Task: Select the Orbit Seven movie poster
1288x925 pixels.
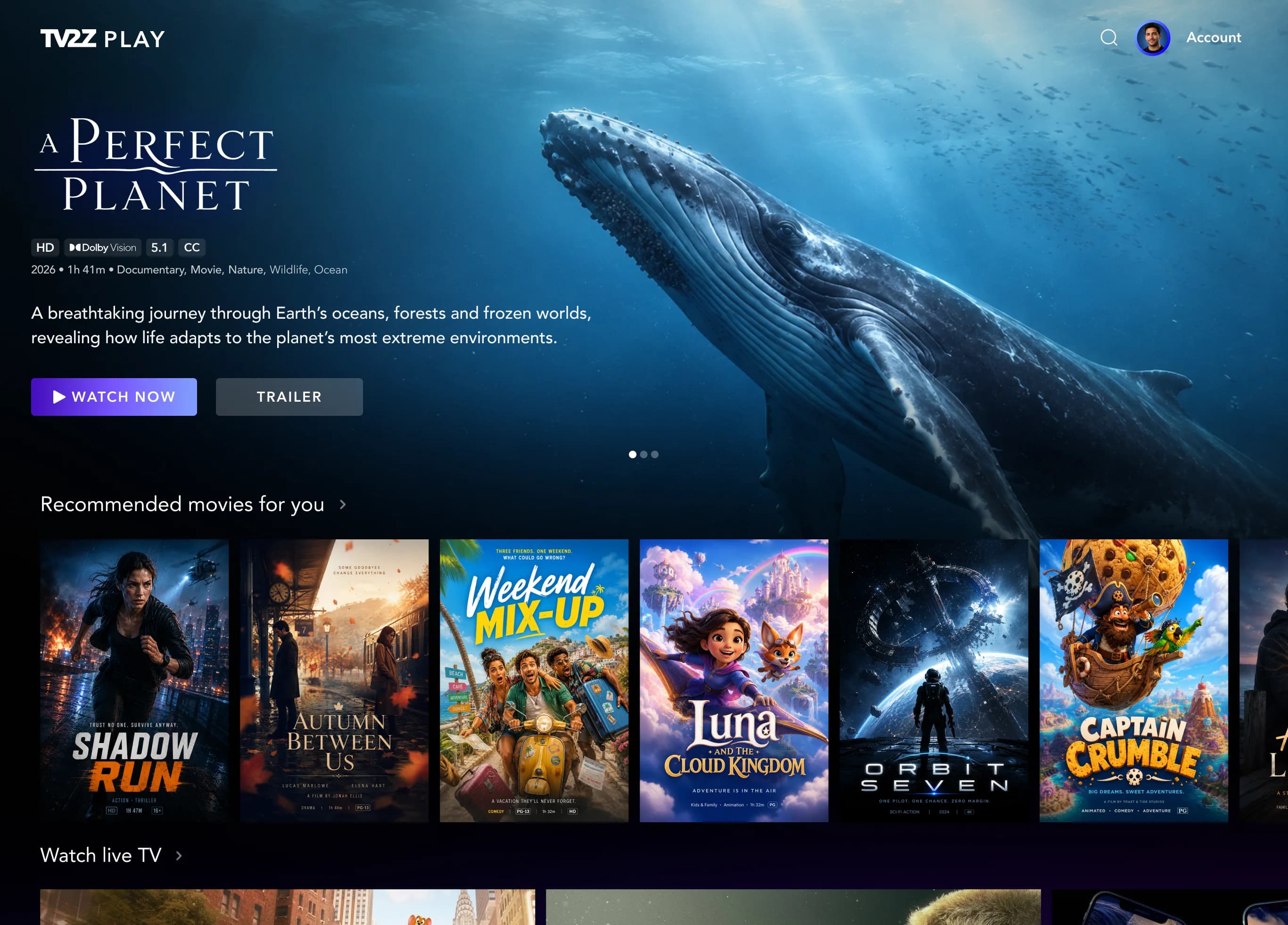Action: tap(934, 680)
